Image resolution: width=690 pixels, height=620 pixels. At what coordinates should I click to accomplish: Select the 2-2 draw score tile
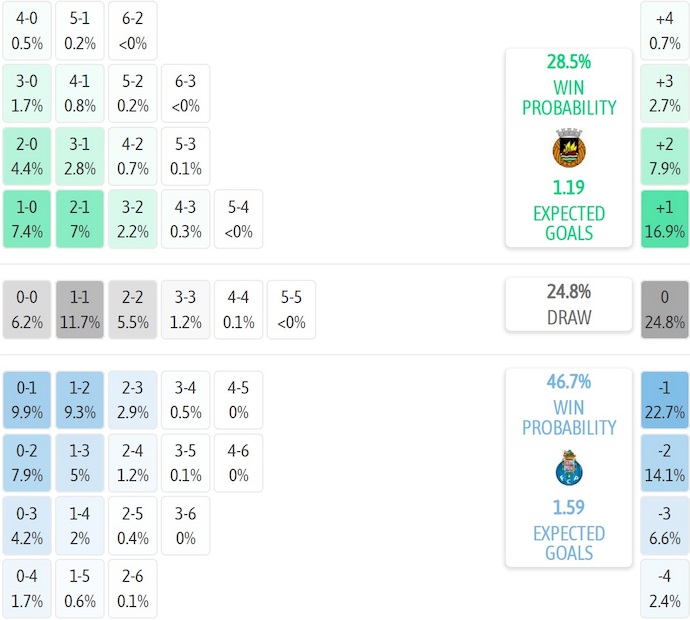tap(133, 310)
